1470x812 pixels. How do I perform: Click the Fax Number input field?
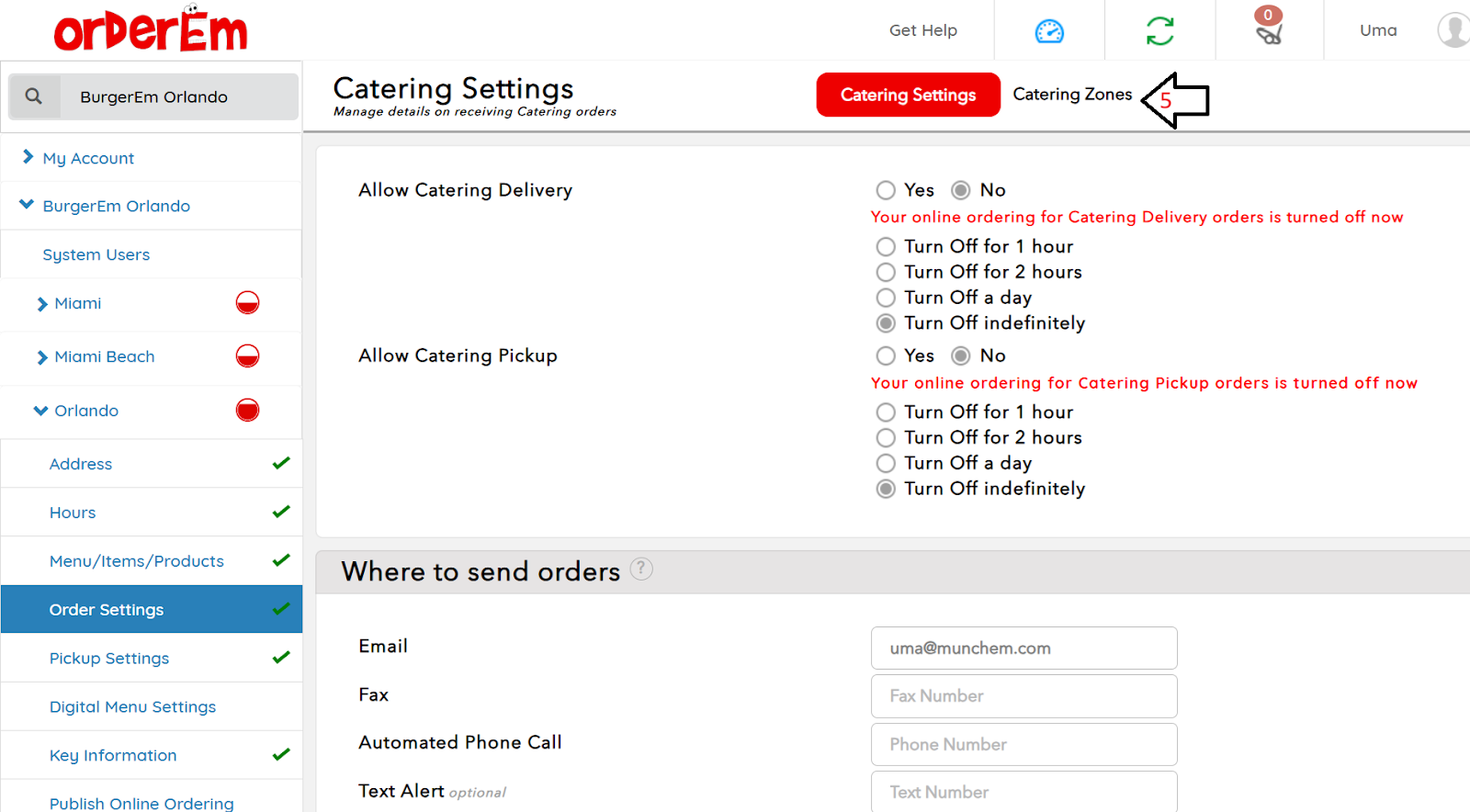[x=1023, y=696]
